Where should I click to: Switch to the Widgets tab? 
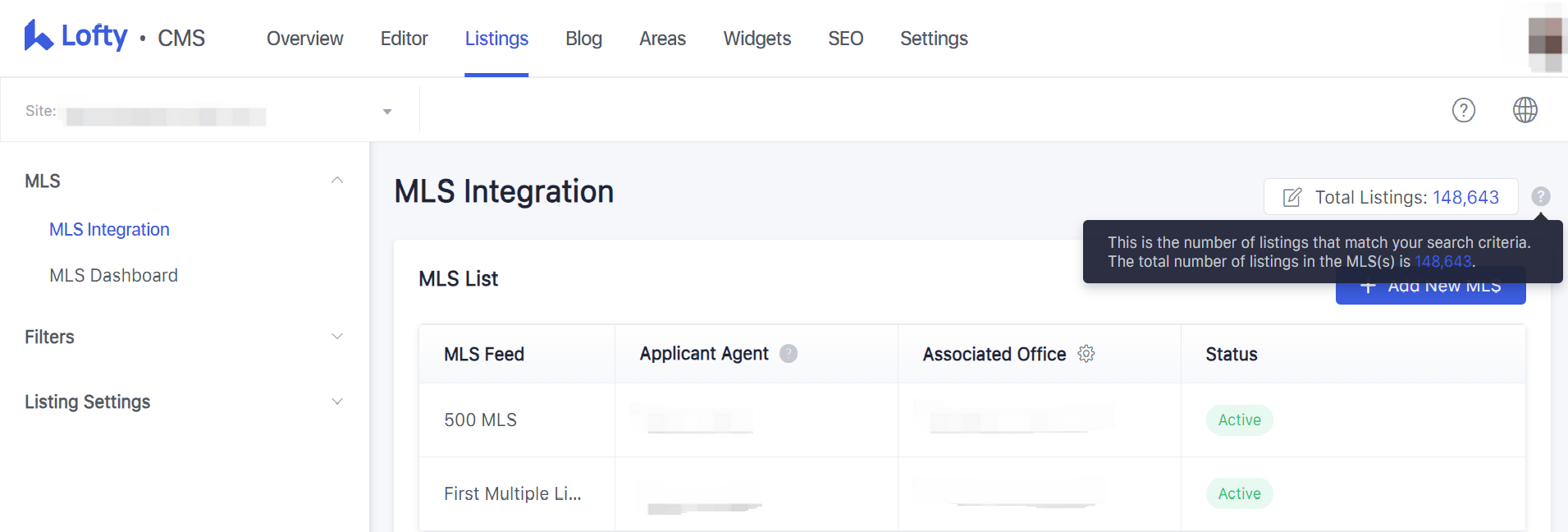757,39
